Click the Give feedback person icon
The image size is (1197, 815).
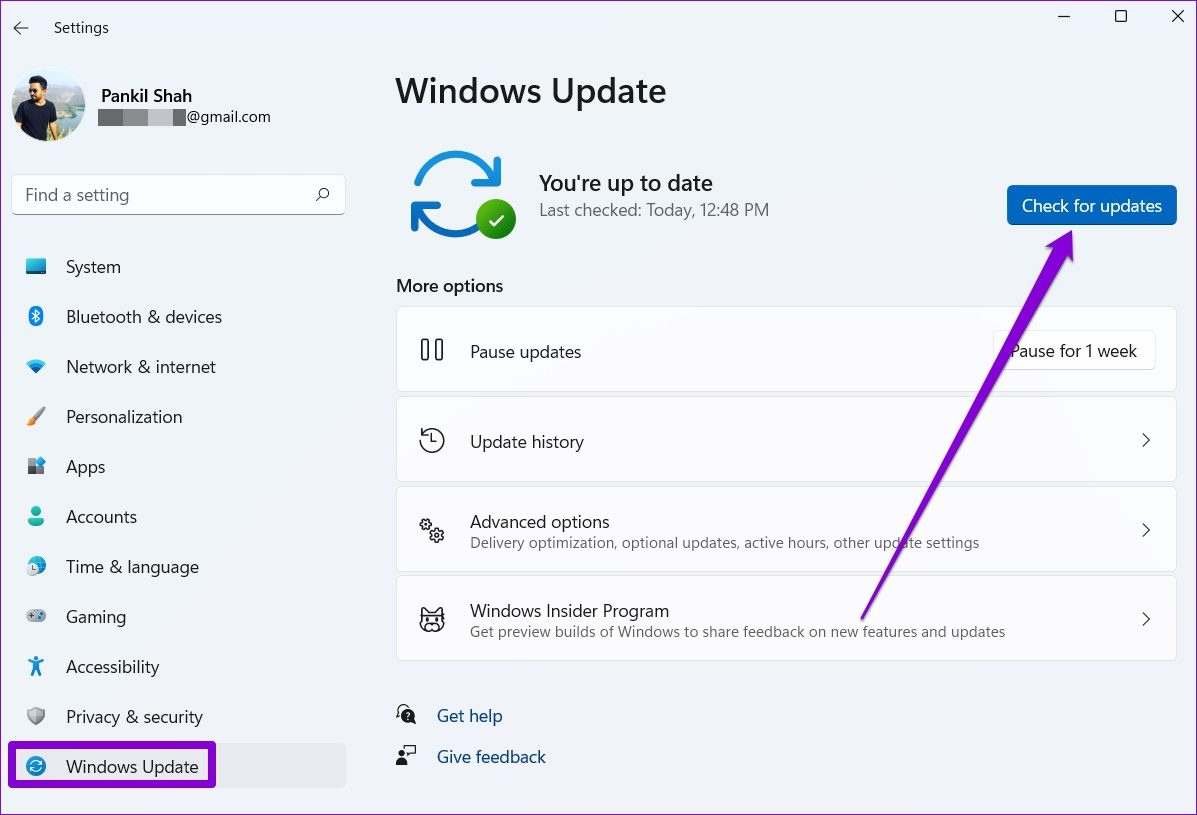click(x=406, y=755)
